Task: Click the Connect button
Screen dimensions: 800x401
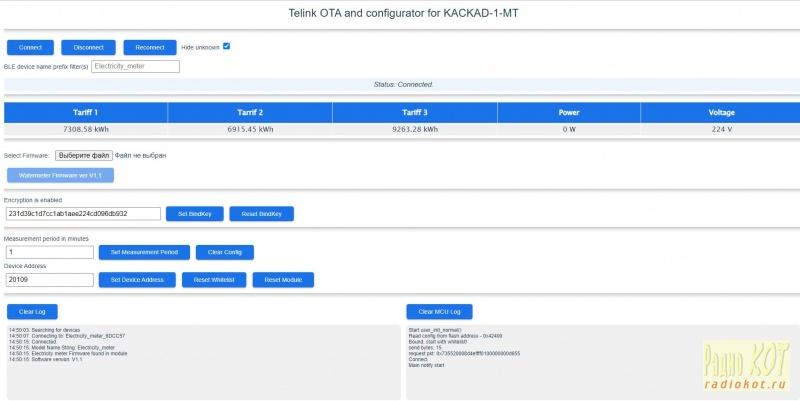Action: (x=30, y=47)
